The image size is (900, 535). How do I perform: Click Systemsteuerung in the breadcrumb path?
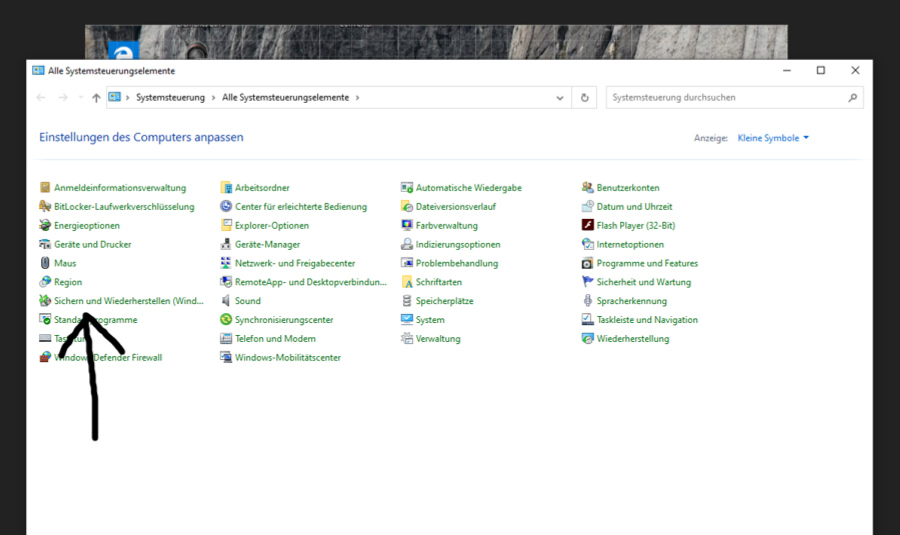pos(170,98)
